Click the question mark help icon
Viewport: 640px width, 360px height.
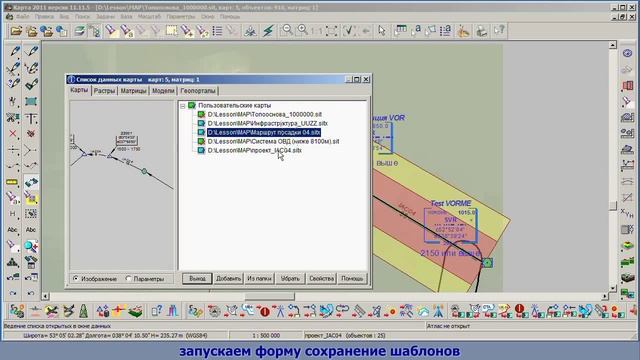[x=499, y=31]
